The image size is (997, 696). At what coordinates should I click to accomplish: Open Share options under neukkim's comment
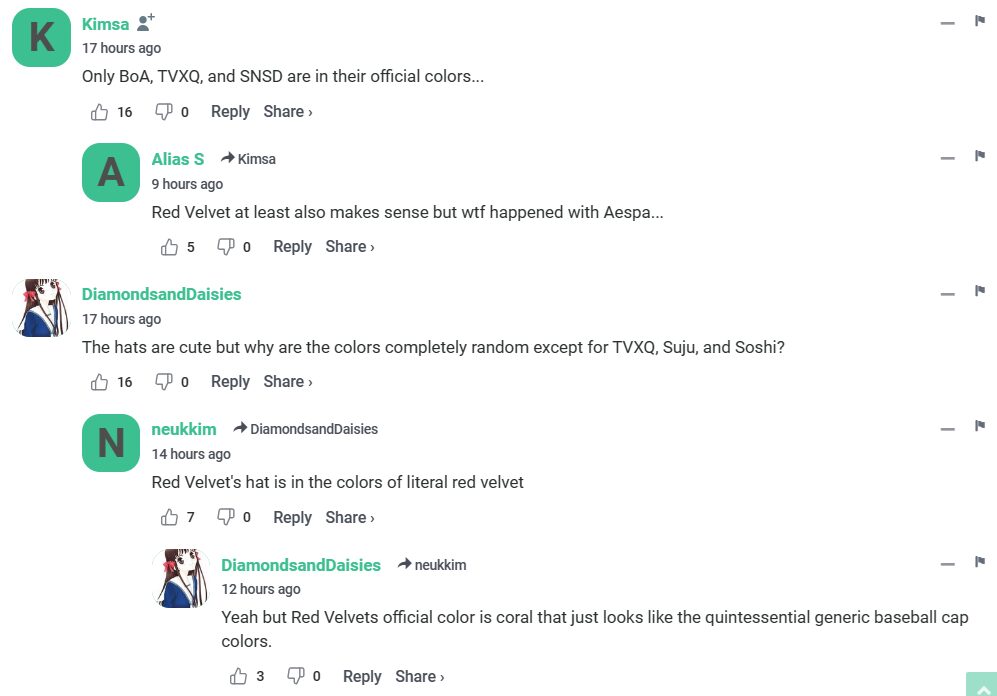350,517
